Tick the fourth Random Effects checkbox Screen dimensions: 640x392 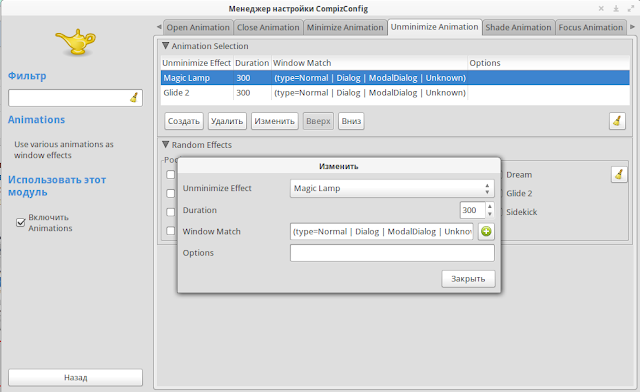[171, 231]
